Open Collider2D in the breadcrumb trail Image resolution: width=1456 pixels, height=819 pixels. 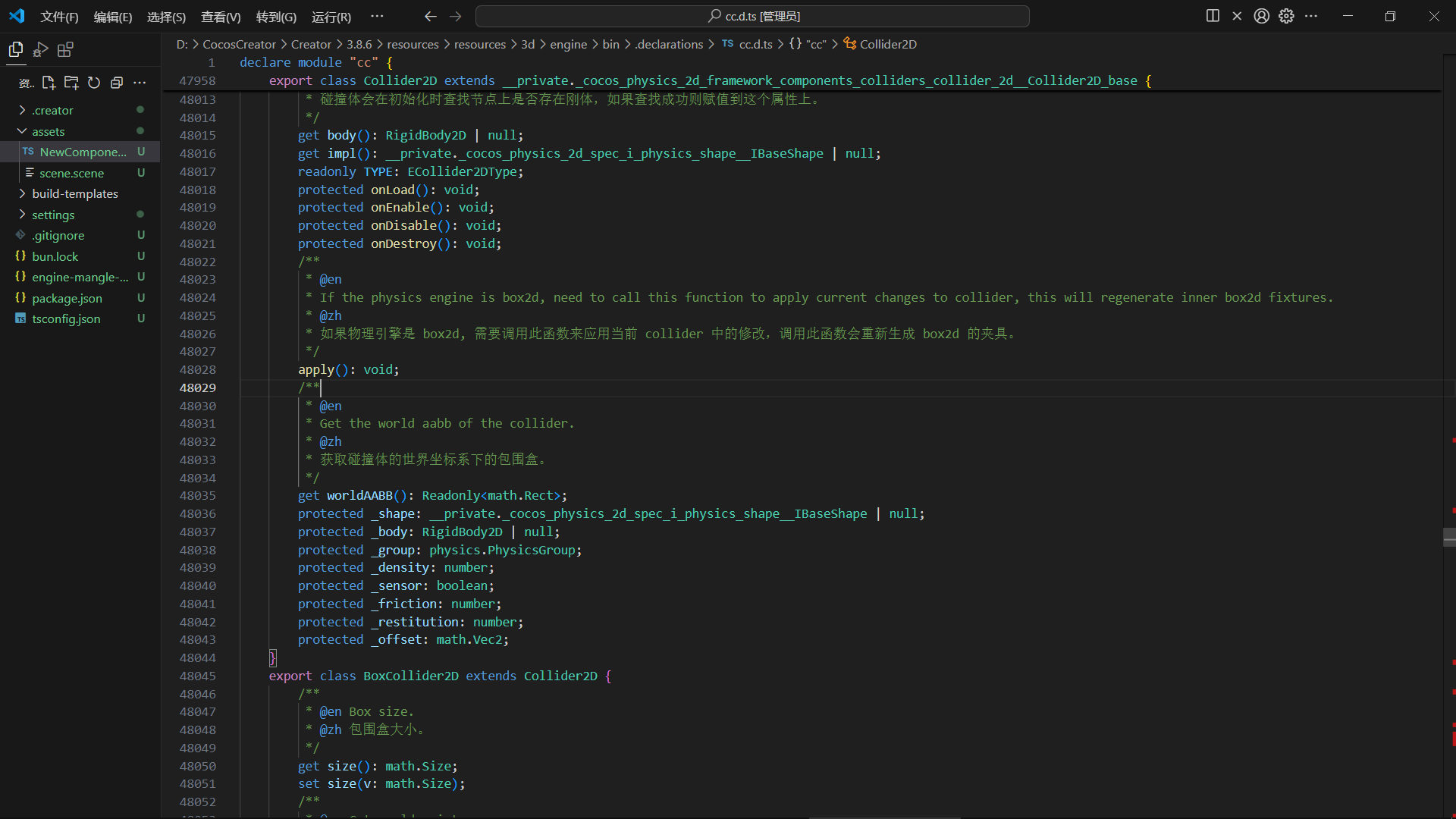[887, 44]
